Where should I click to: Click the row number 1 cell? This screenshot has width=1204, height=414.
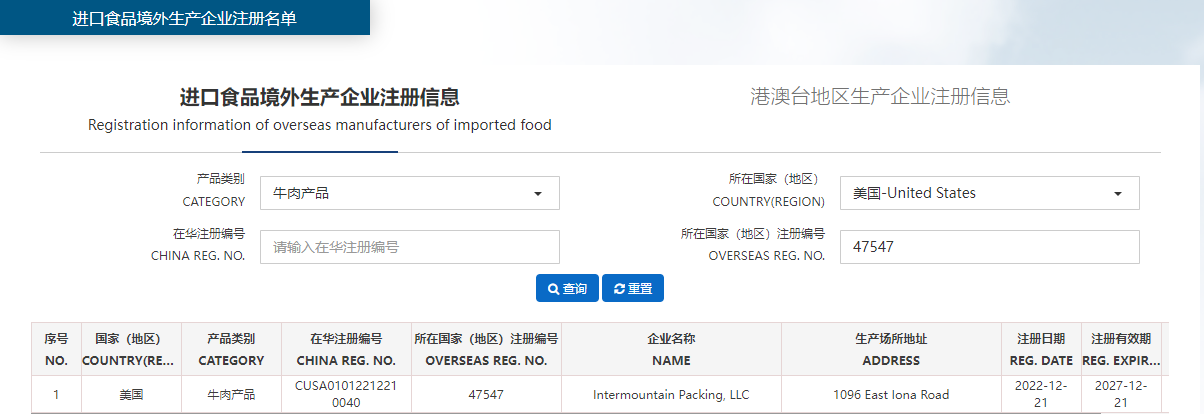click(x=56, y=395)
